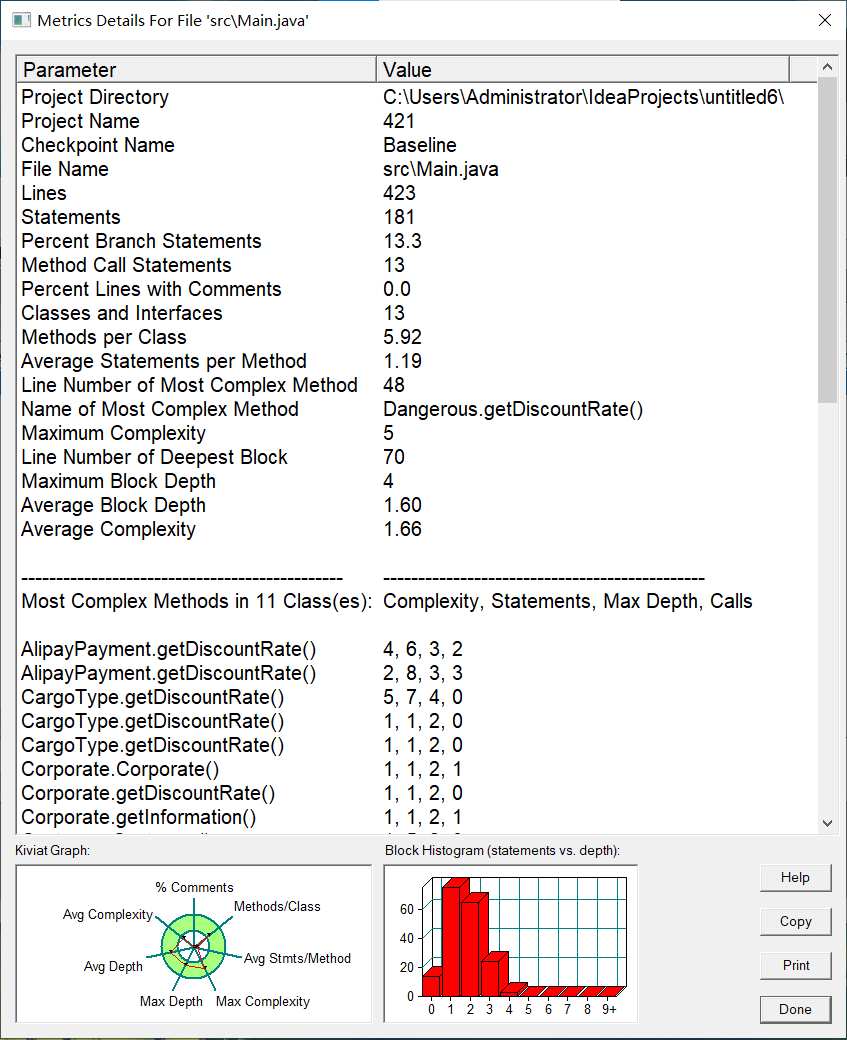Image resolution: width=847 pixels, height=1040 pixels.
Task: Click the window title bar app icon
Action: coord(21,20)
